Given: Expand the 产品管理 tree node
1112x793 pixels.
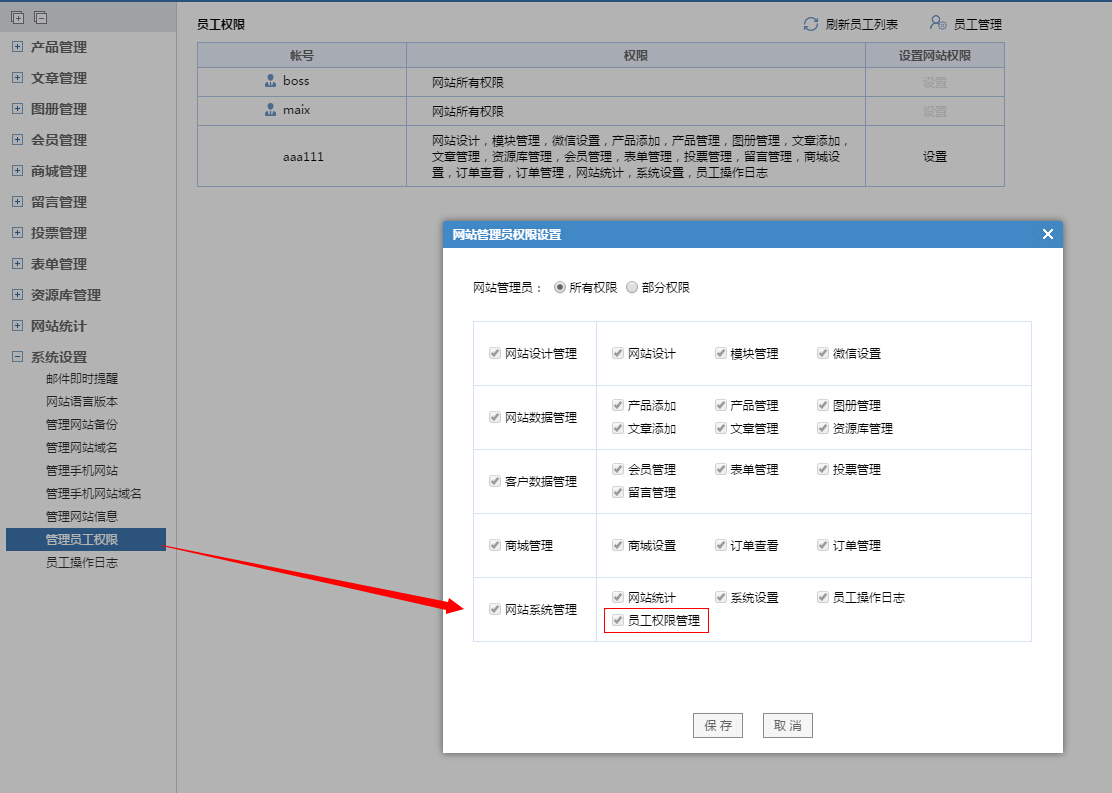Looking at the screenshot, I should (x=17, y=47).
